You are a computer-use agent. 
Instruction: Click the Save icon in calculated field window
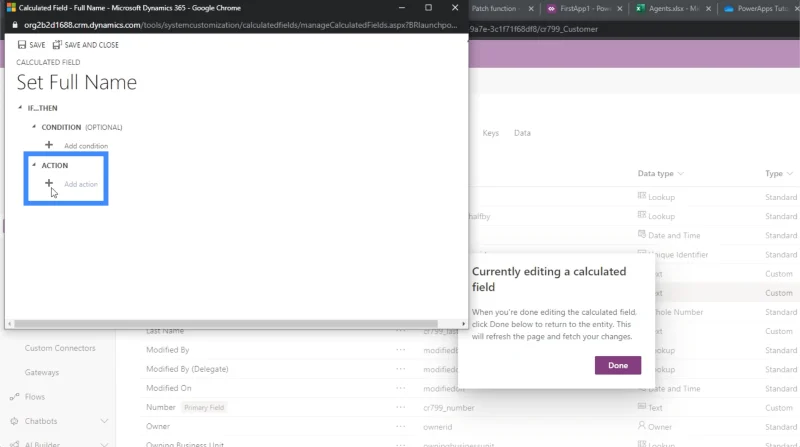22,45
